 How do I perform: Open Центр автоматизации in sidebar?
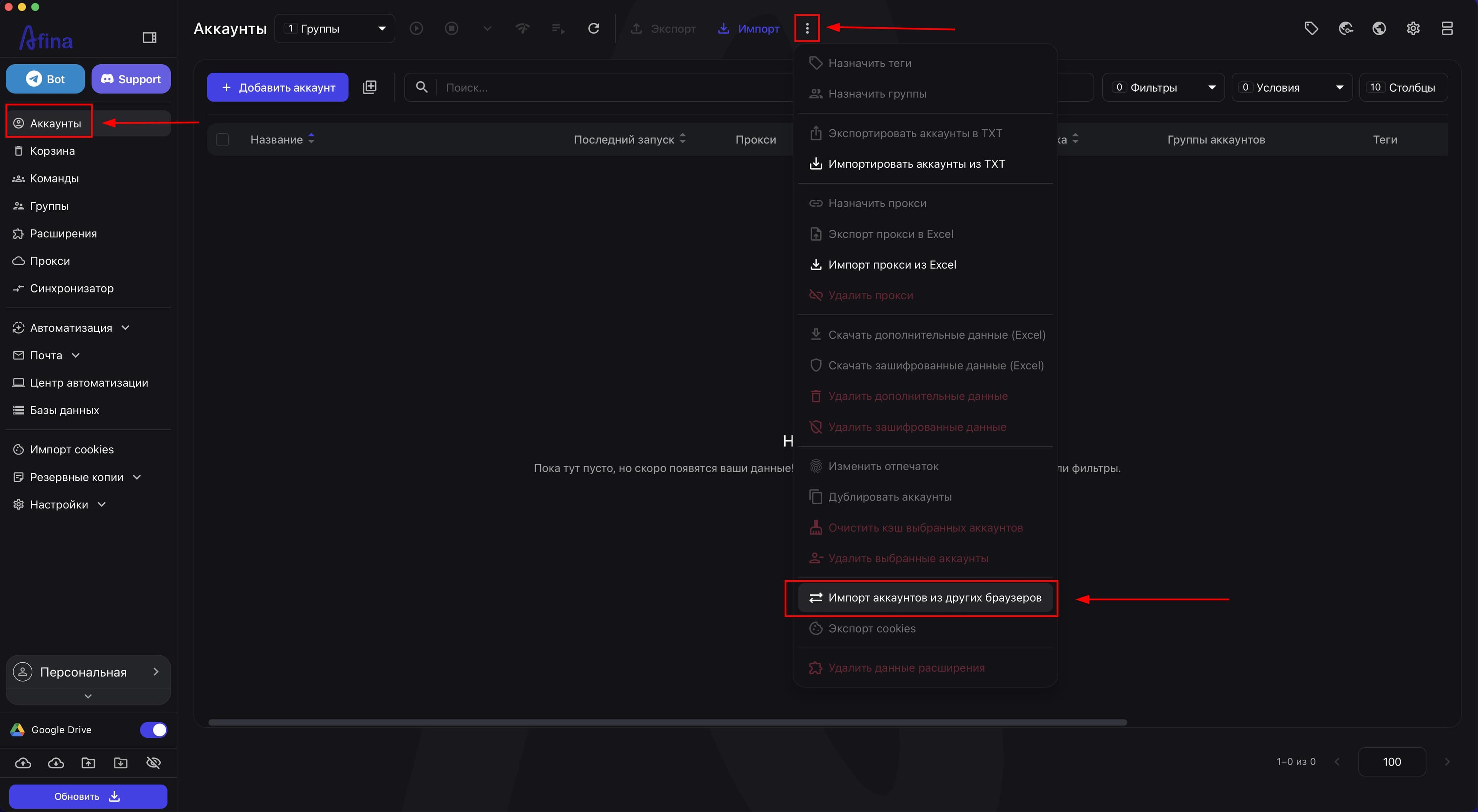89,383
